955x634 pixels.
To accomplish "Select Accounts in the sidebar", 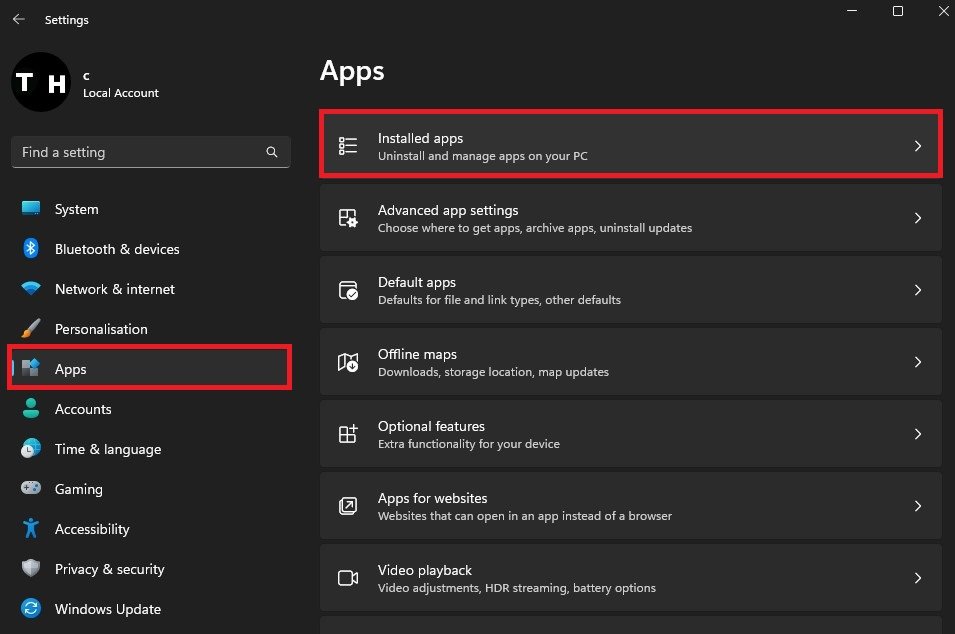I will pos(83,409).
